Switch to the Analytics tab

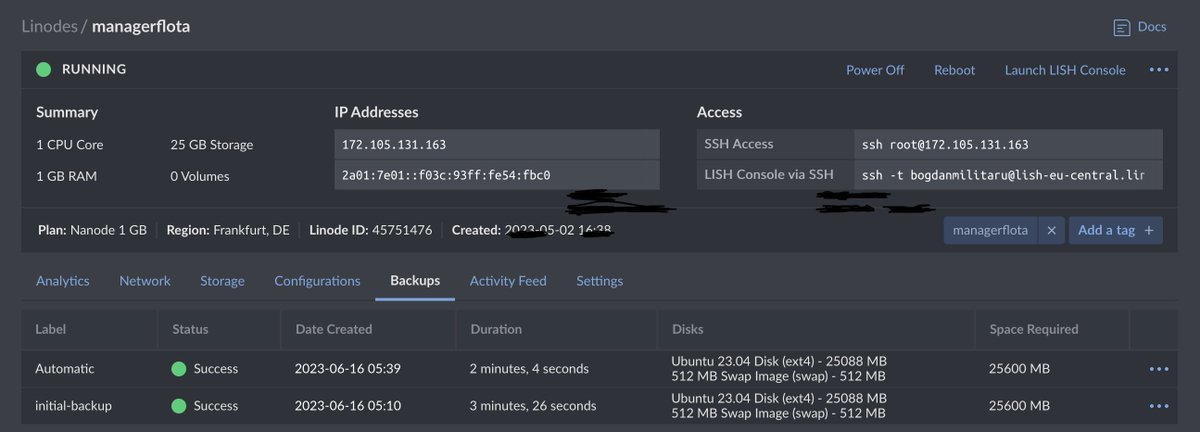pyautogui.click(x=63, y=281)
